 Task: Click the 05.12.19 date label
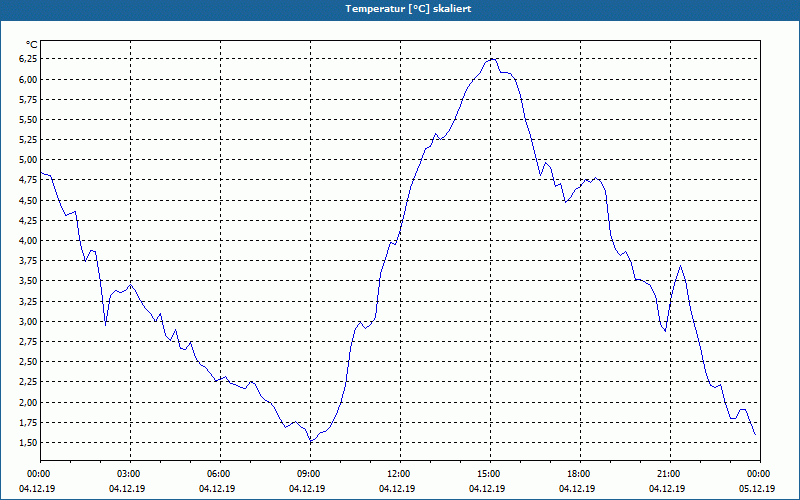(757, 489)
